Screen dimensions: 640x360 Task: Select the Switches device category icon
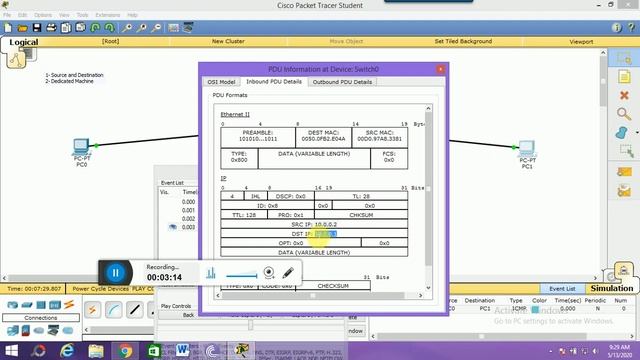27,304
